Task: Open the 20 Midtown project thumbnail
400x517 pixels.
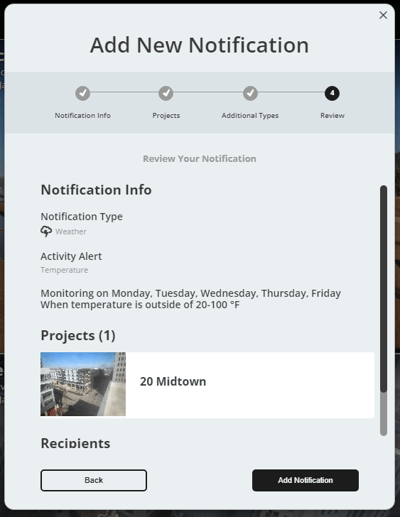Action: coord(83,384)
